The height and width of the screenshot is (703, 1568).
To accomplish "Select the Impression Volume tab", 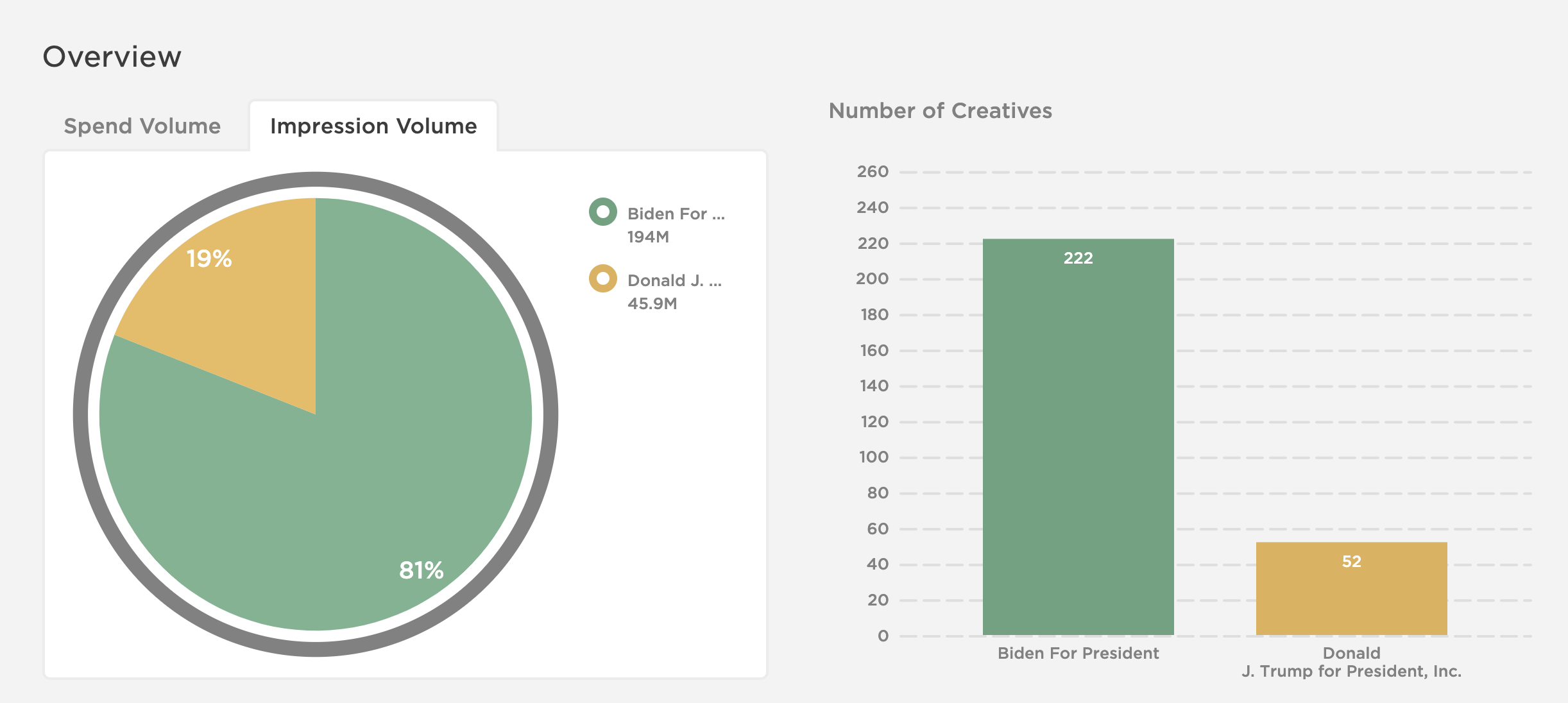I will point(373,126).
